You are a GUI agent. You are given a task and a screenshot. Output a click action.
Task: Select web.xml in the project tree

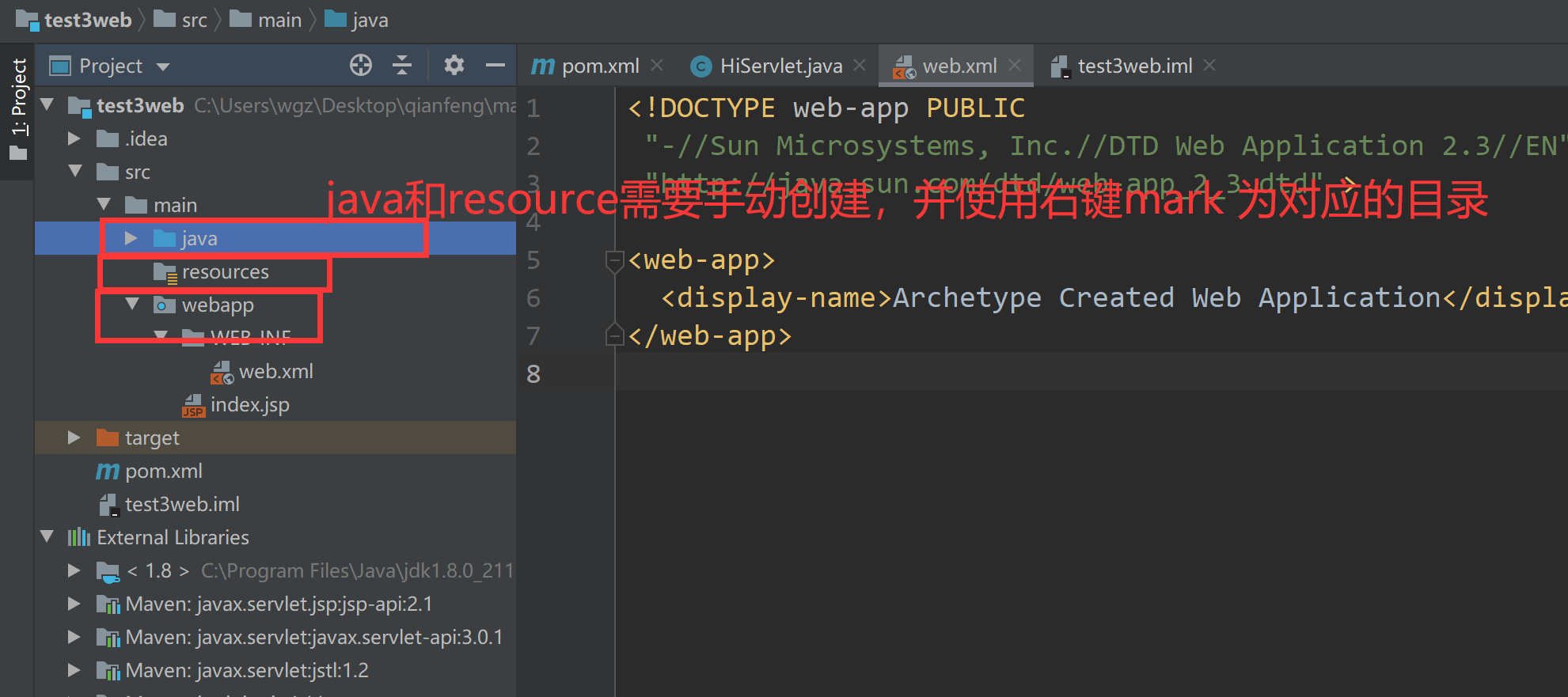(275, 371)
